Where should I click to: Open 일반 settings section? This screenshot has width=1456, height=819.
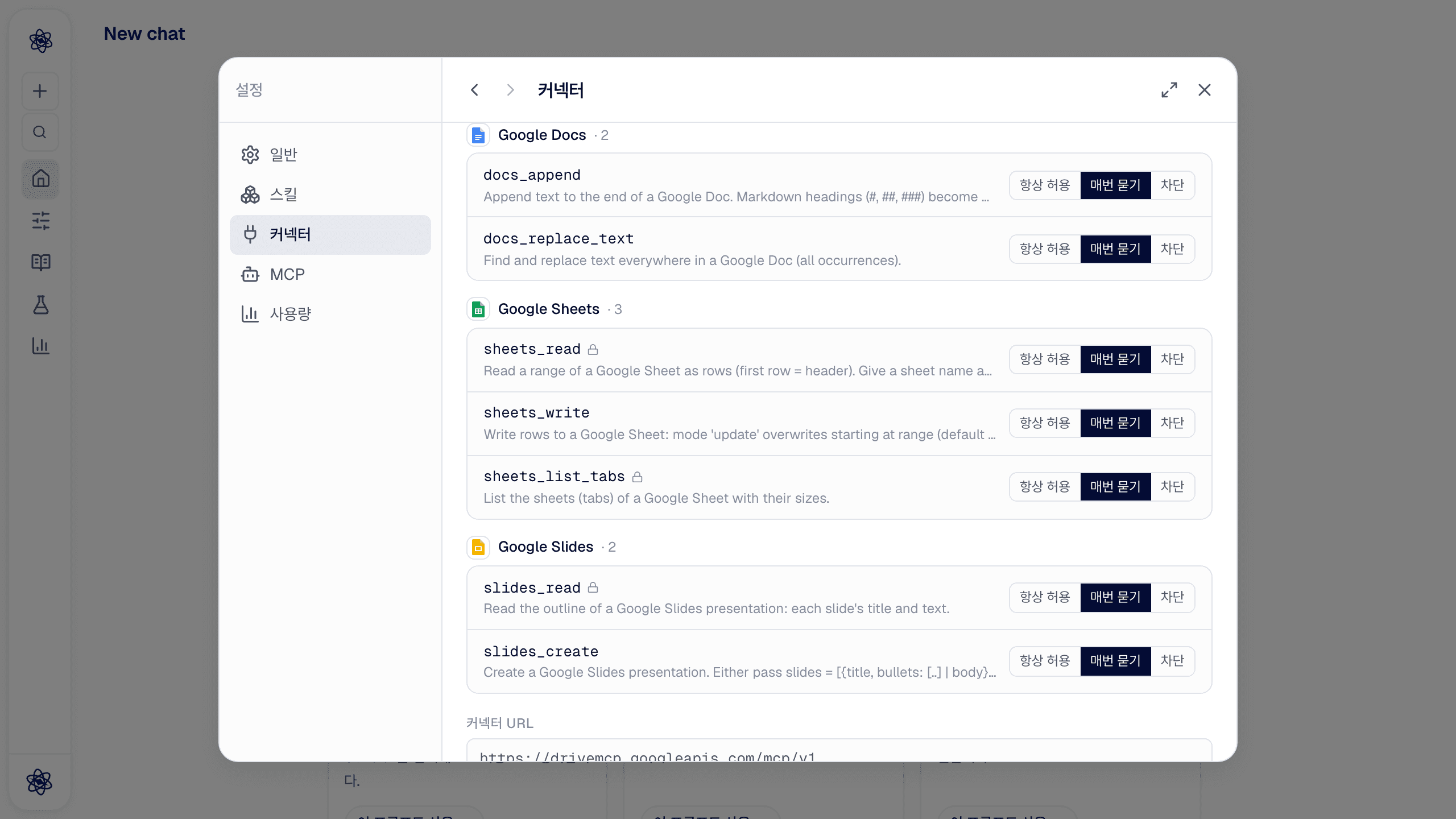[x=330, y=155]
